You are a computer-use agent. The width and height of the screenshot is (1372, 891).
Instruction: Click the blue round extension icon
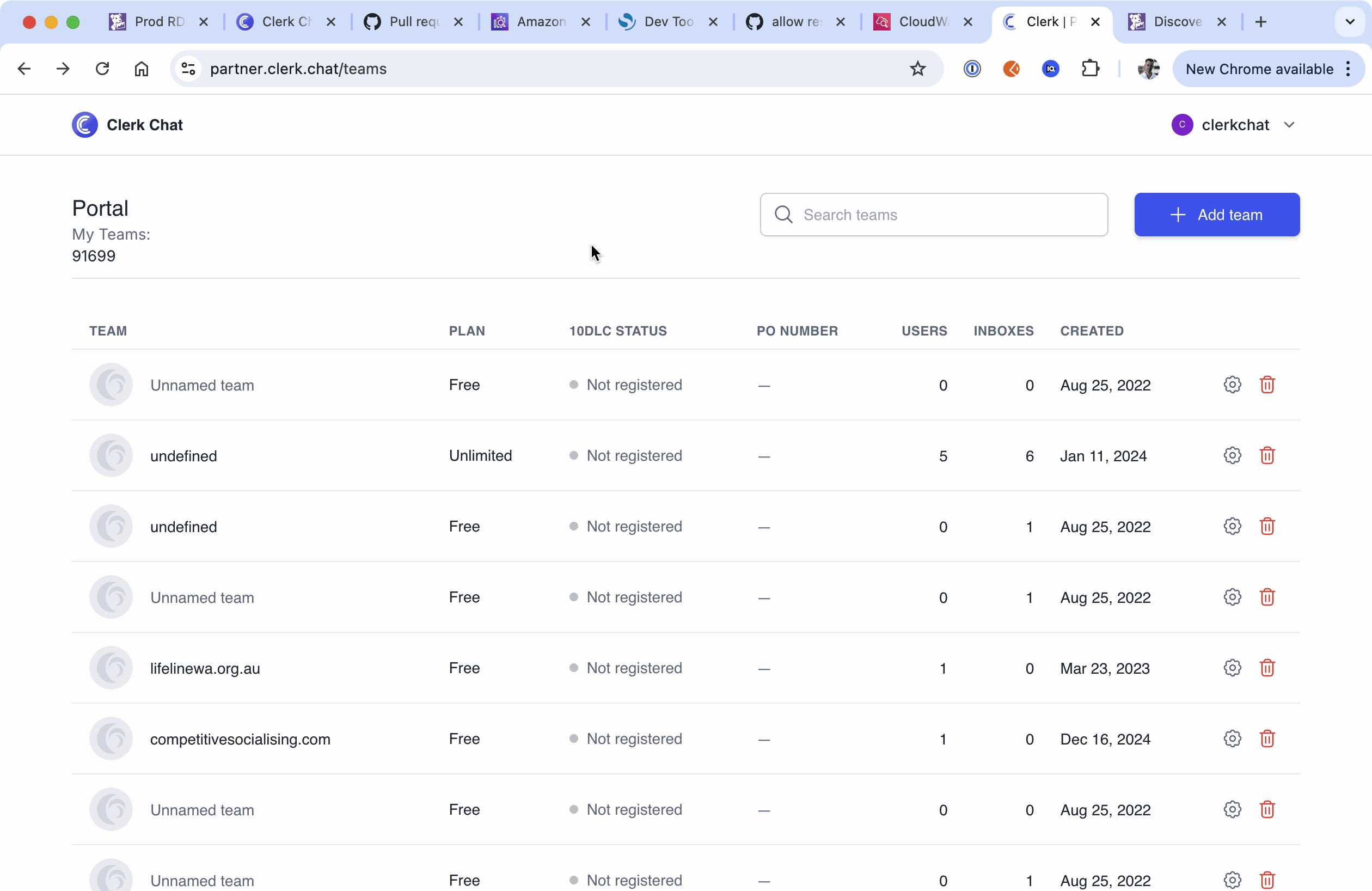point(1050,69)
